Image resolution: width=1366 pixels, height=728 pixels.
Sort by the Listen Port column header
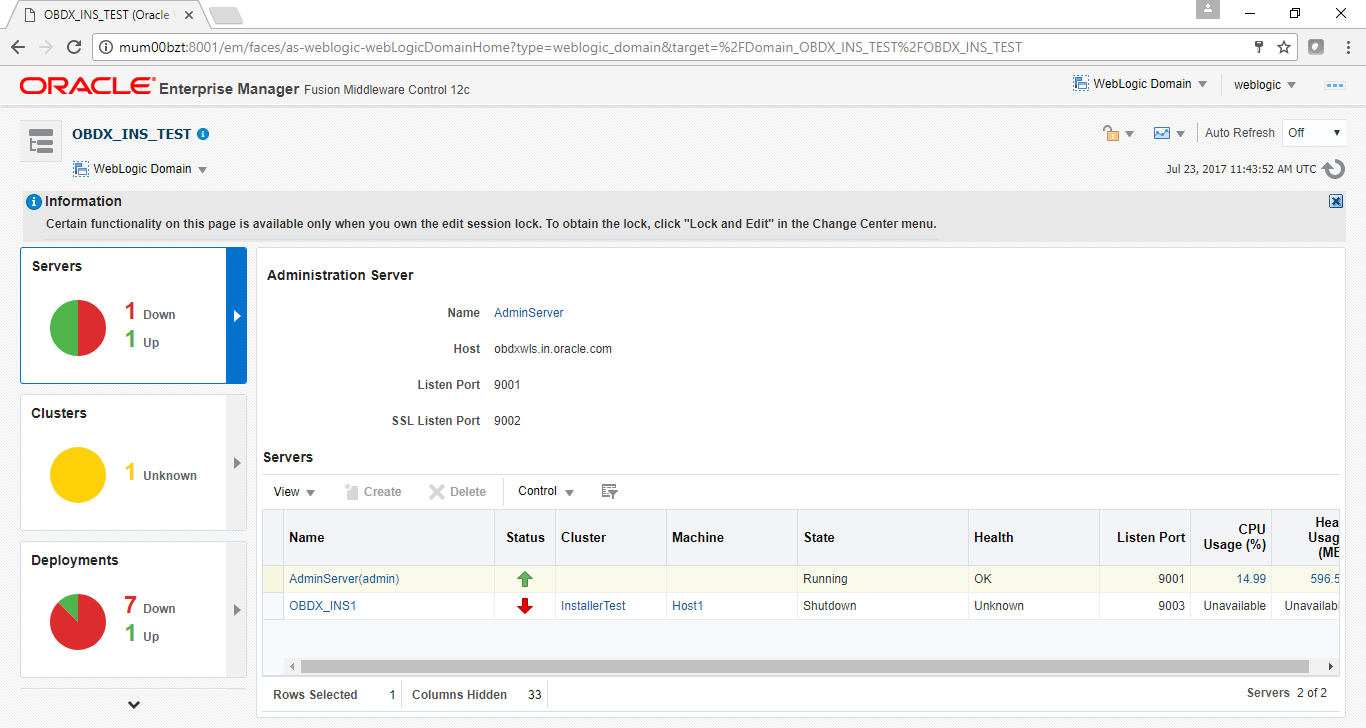[x=1145, y=537]
